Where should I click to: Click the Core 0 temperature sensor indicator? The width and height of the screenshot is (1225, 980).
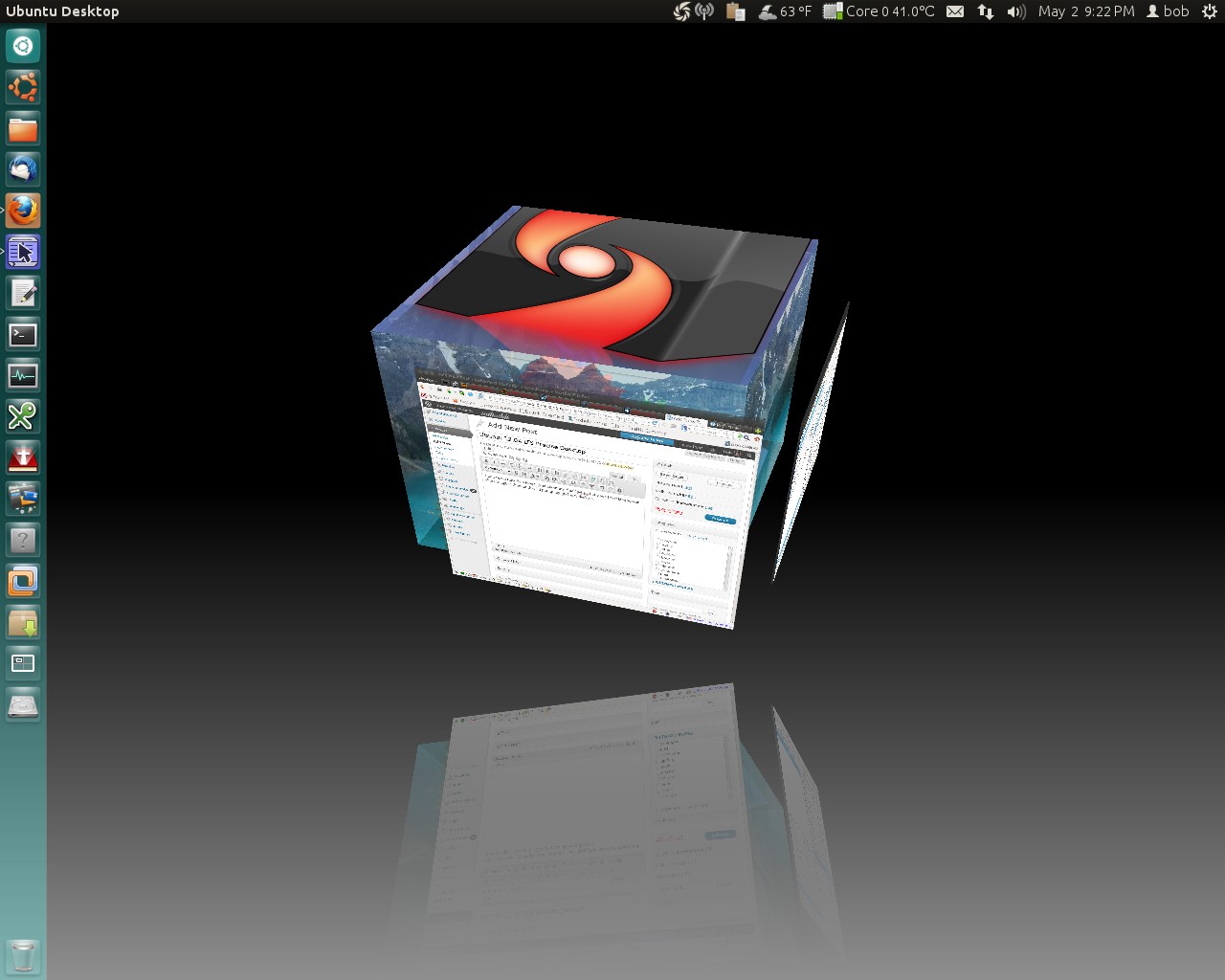879,11
